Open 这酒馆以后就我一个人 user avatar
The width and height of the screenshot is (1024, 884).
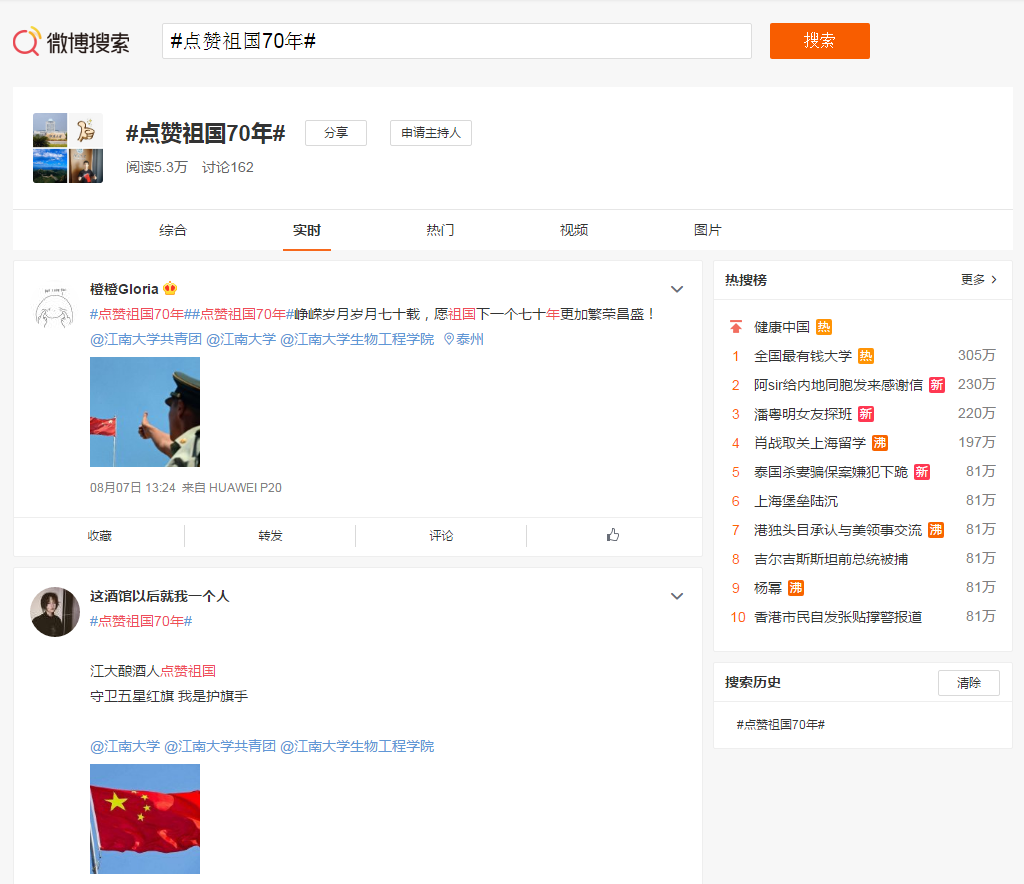pos(55,612)
